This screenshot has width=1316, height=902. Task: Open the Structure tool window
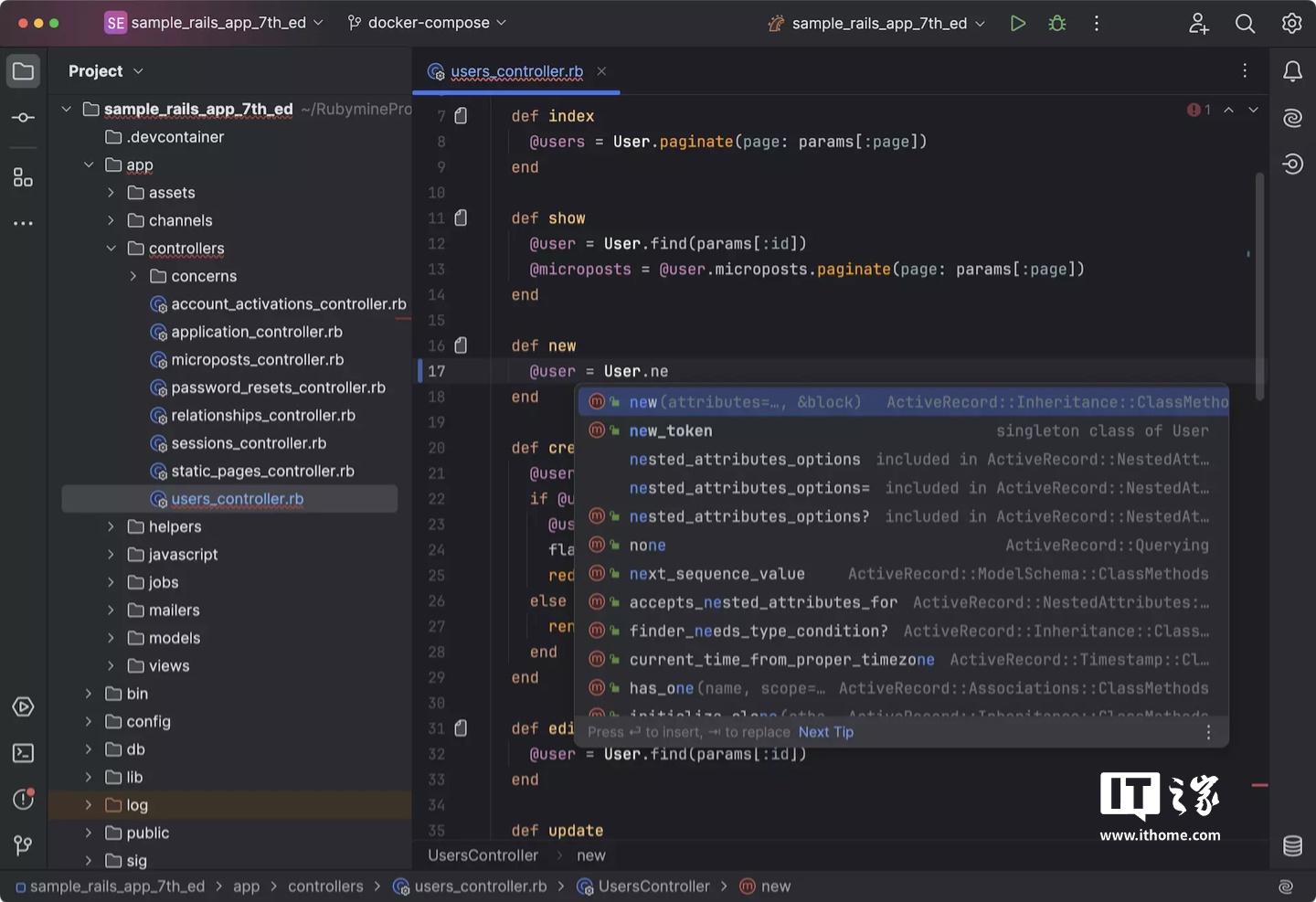point(24,177)
